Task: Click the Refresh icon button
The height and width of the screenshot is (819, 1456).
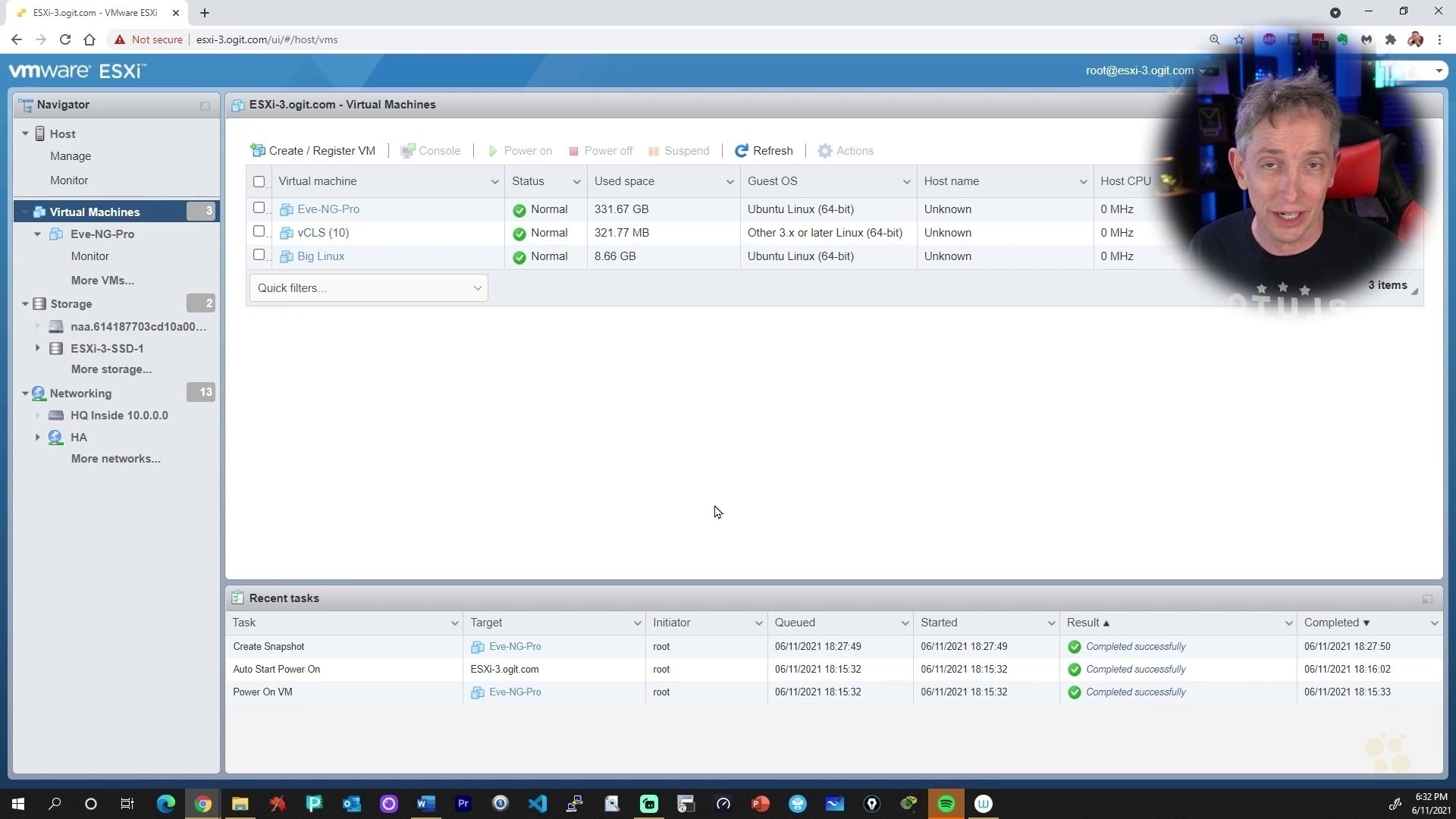Action: coord(742,150)
